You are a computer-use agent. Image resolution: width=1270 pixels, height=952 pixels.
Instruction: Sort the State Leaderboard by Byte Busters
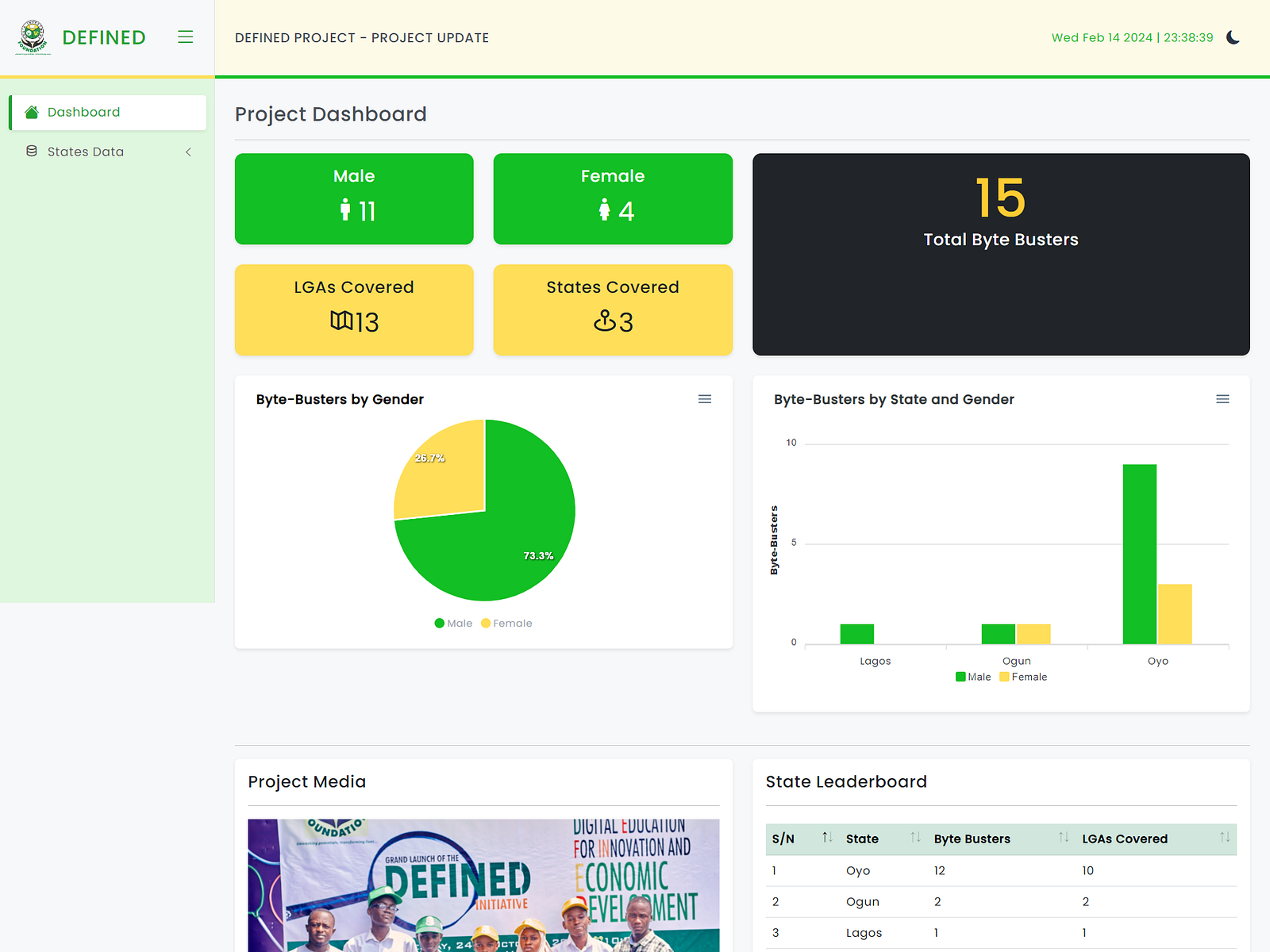tap(1064, 838)
